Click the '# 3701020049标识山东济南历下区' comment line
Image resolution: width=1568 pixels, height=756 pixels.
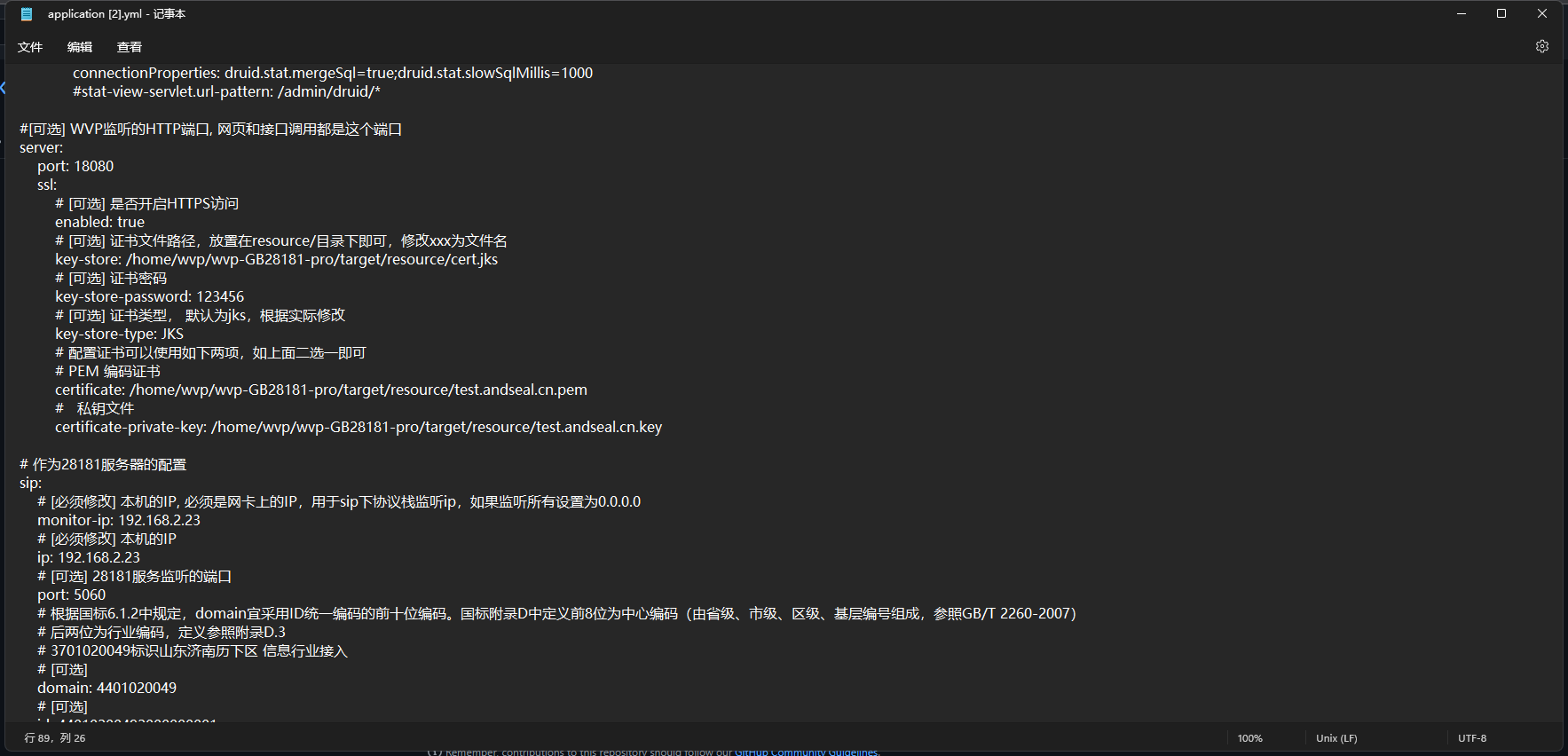193,650
